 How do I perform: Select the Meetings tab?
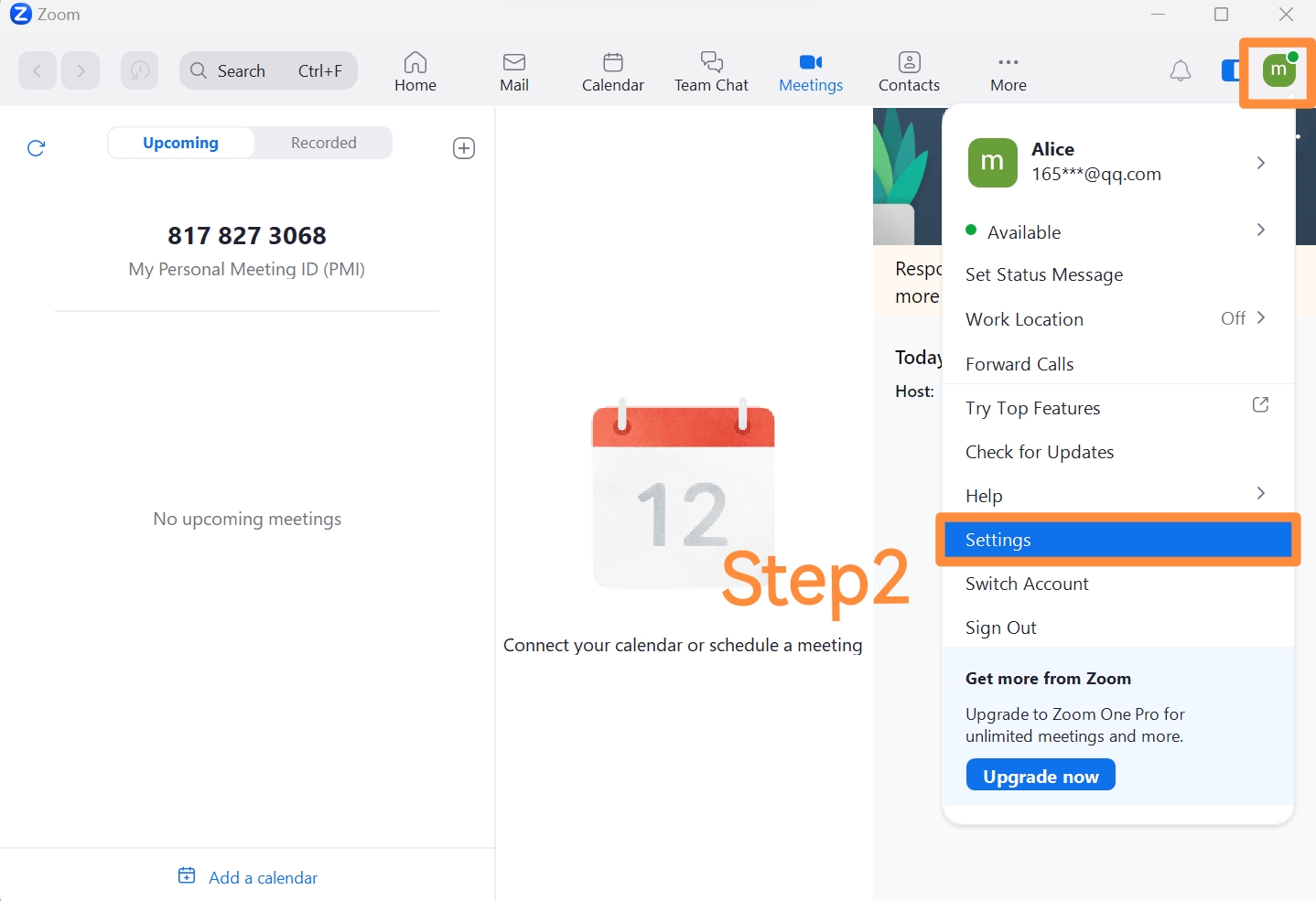point(811,72)
